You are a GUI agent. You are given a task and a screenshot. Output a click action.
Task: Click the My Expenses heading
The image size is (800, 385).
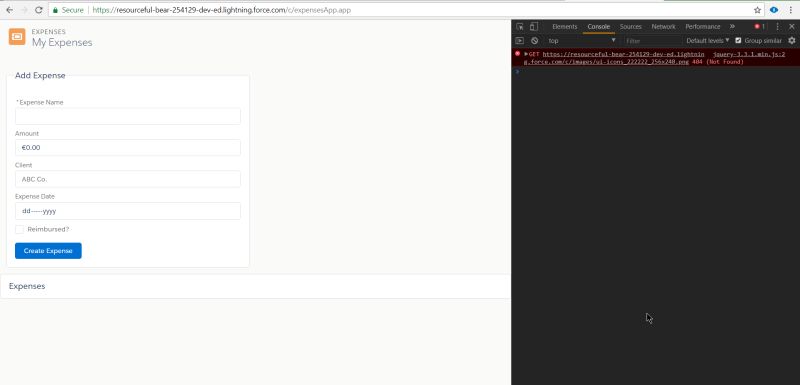(62, 42)
